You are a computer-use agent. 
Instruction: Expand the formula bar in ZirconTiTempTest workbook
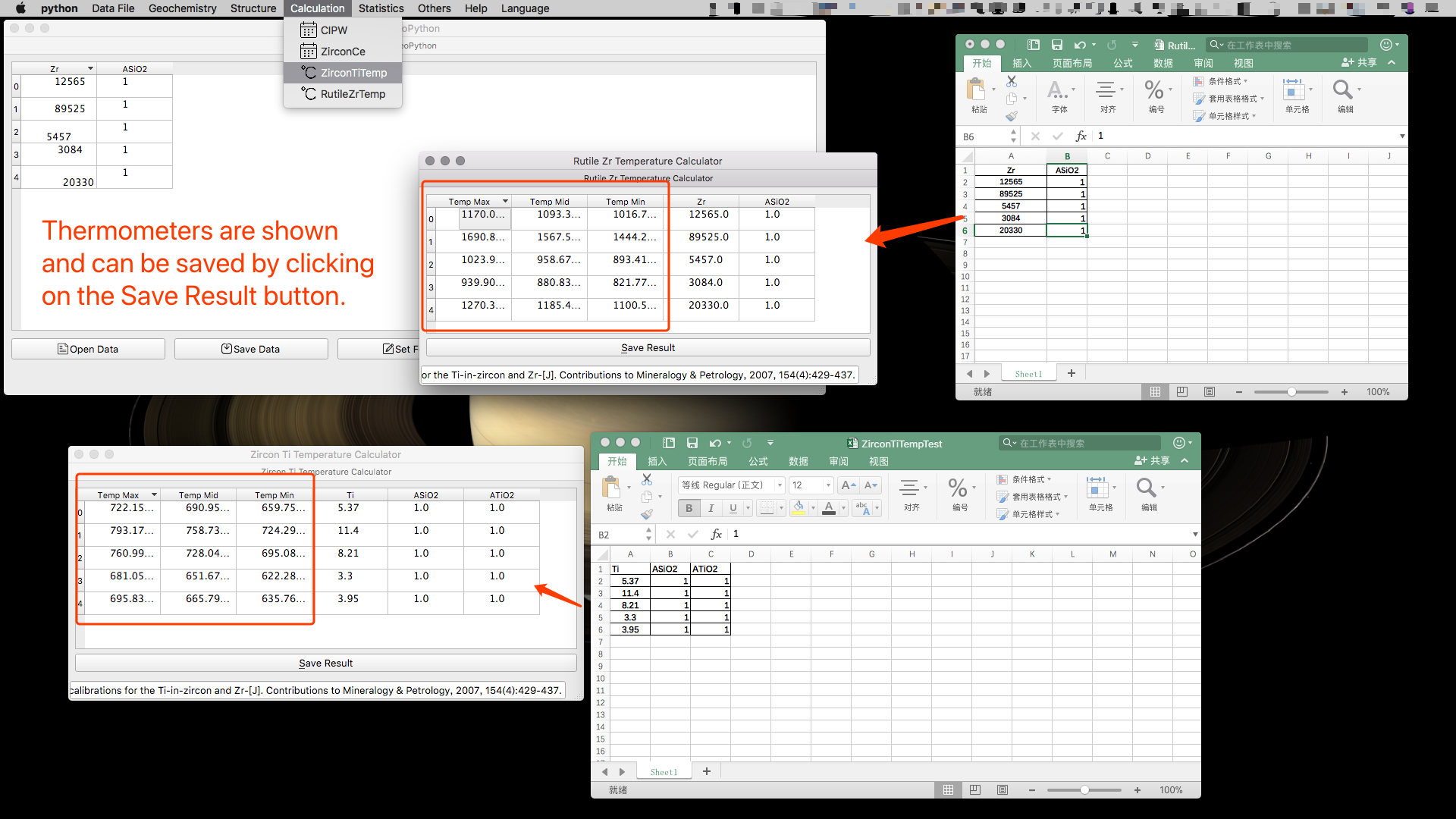[1194, 535]
